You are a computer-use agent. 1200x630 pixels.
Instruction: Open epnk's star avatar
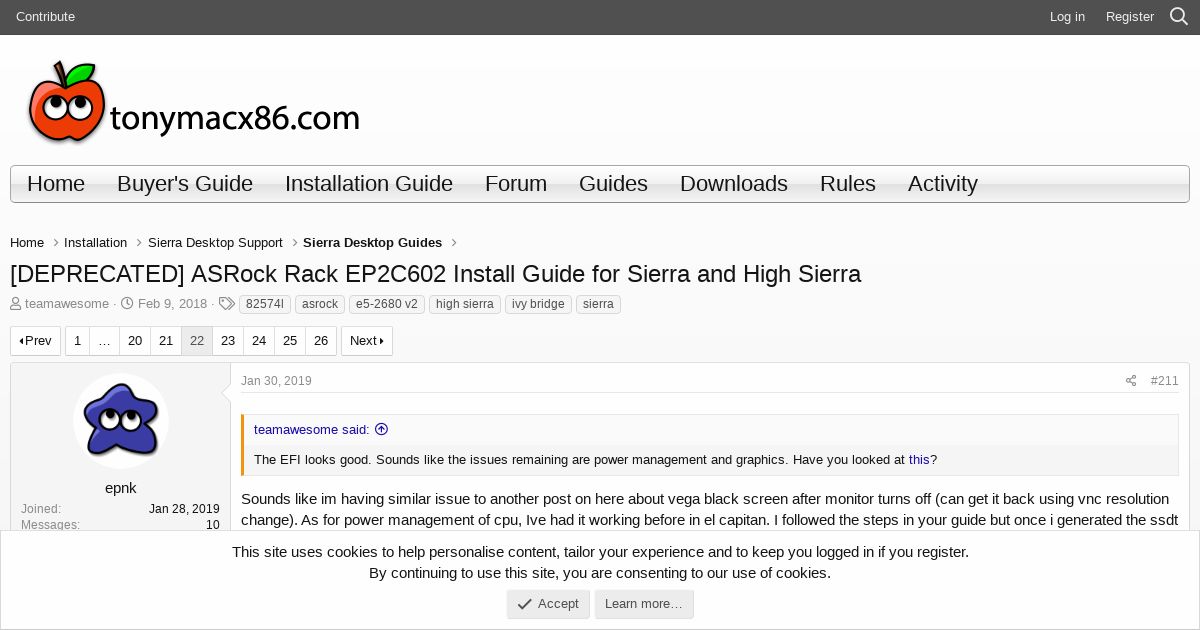pyautogui.click(x=121, y=421)
